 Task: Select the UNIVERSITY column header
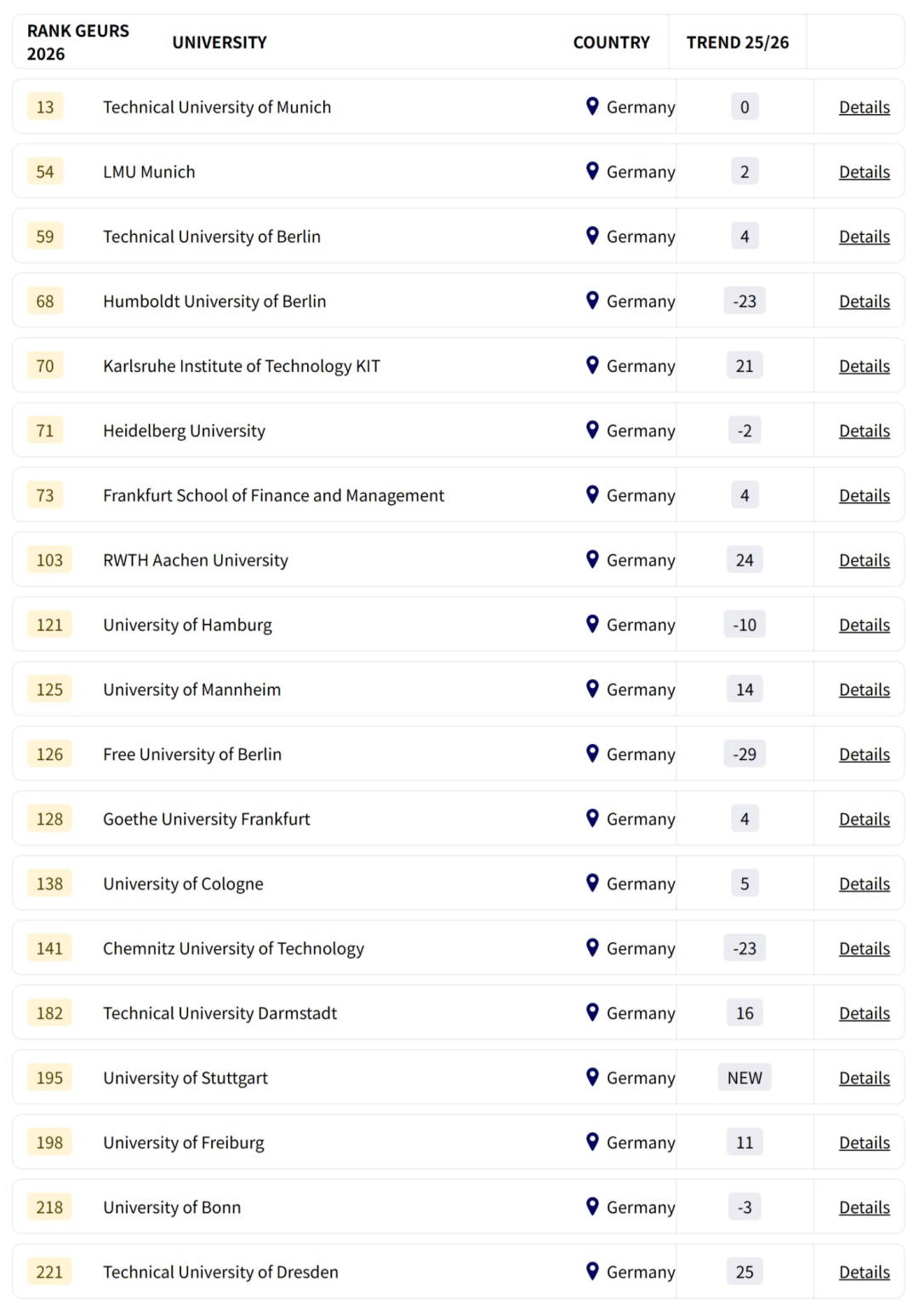click(219, 42)
